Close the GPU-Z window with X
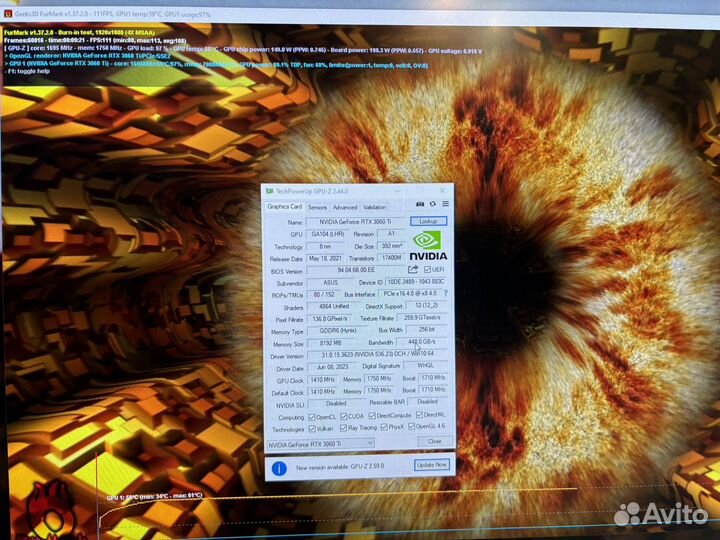 [x=442, y=190]
